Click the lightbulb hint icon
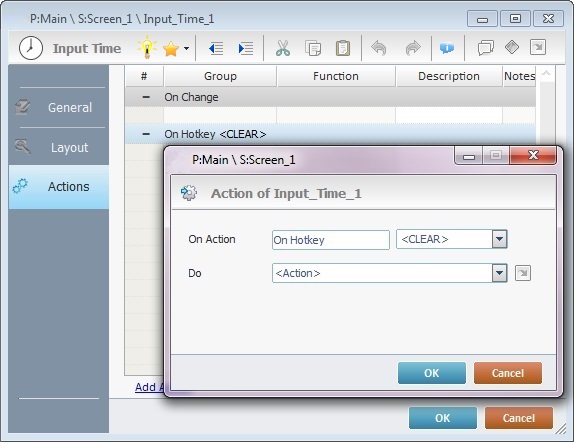The image size is (574, 442). pyautogui.click(x=147, y=47)
